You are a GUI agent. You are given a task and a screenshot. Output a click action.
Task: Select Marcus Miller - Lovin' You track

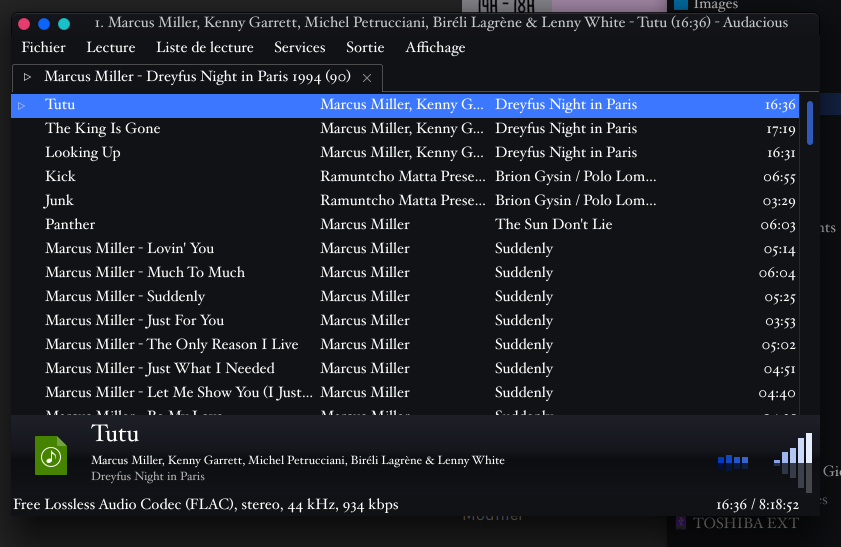pos(405,248)
